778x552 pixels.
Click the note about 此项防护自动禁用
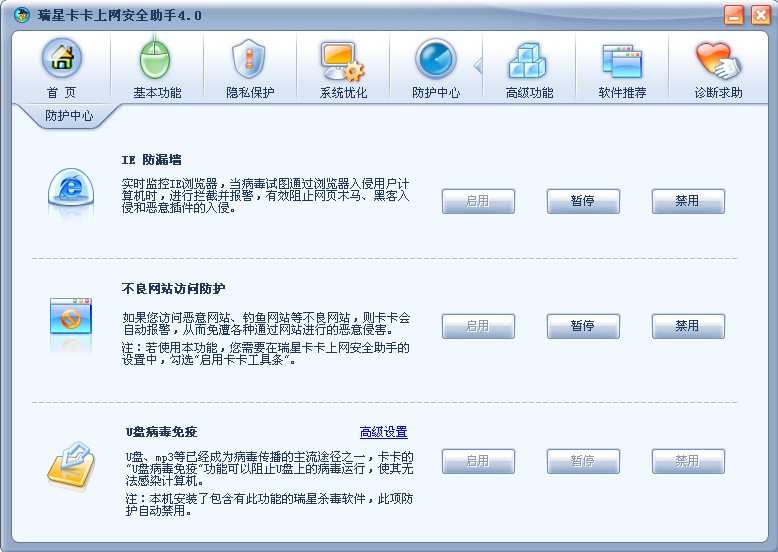[x=269, y=504]
